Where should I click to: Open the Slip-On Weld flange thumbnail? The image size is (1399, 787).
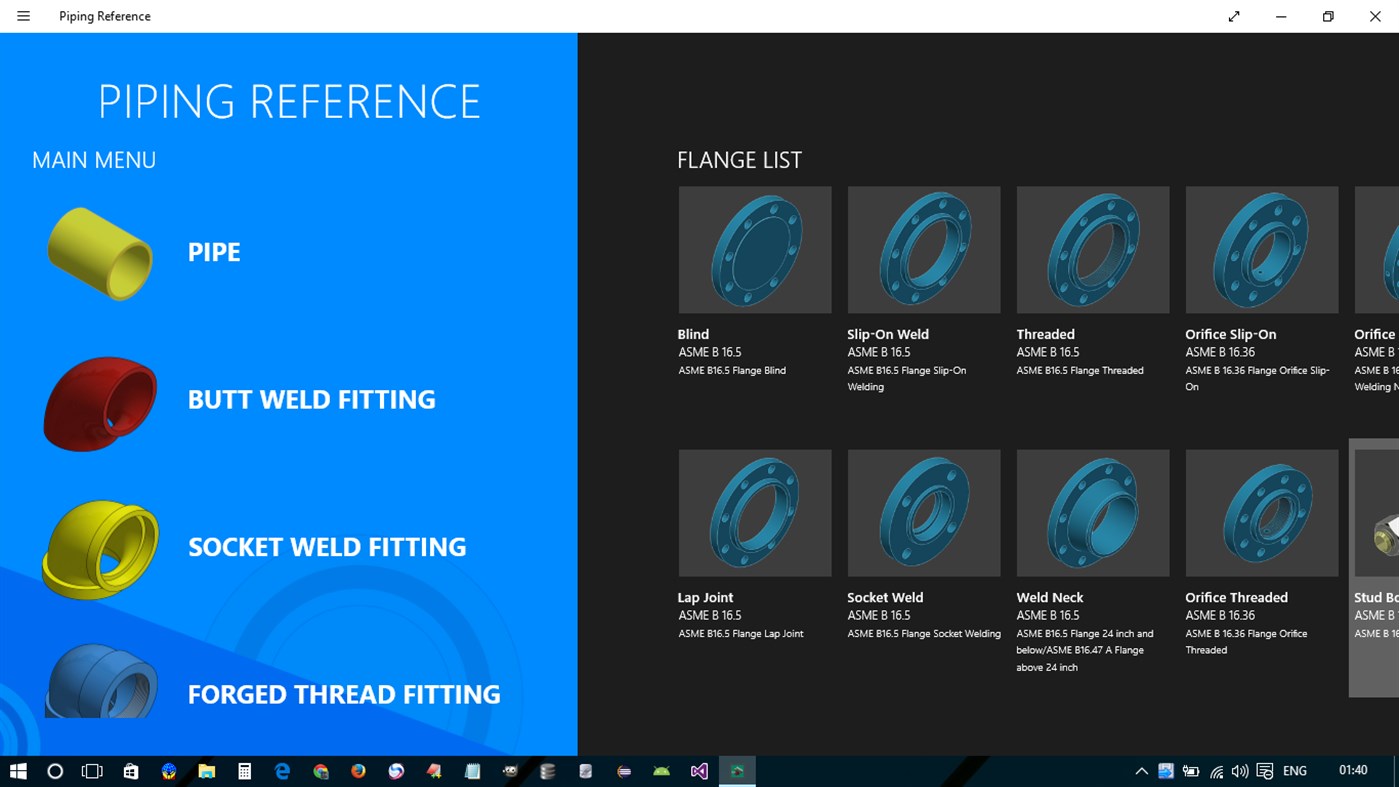pyautogui.click(x=923, y=249)
